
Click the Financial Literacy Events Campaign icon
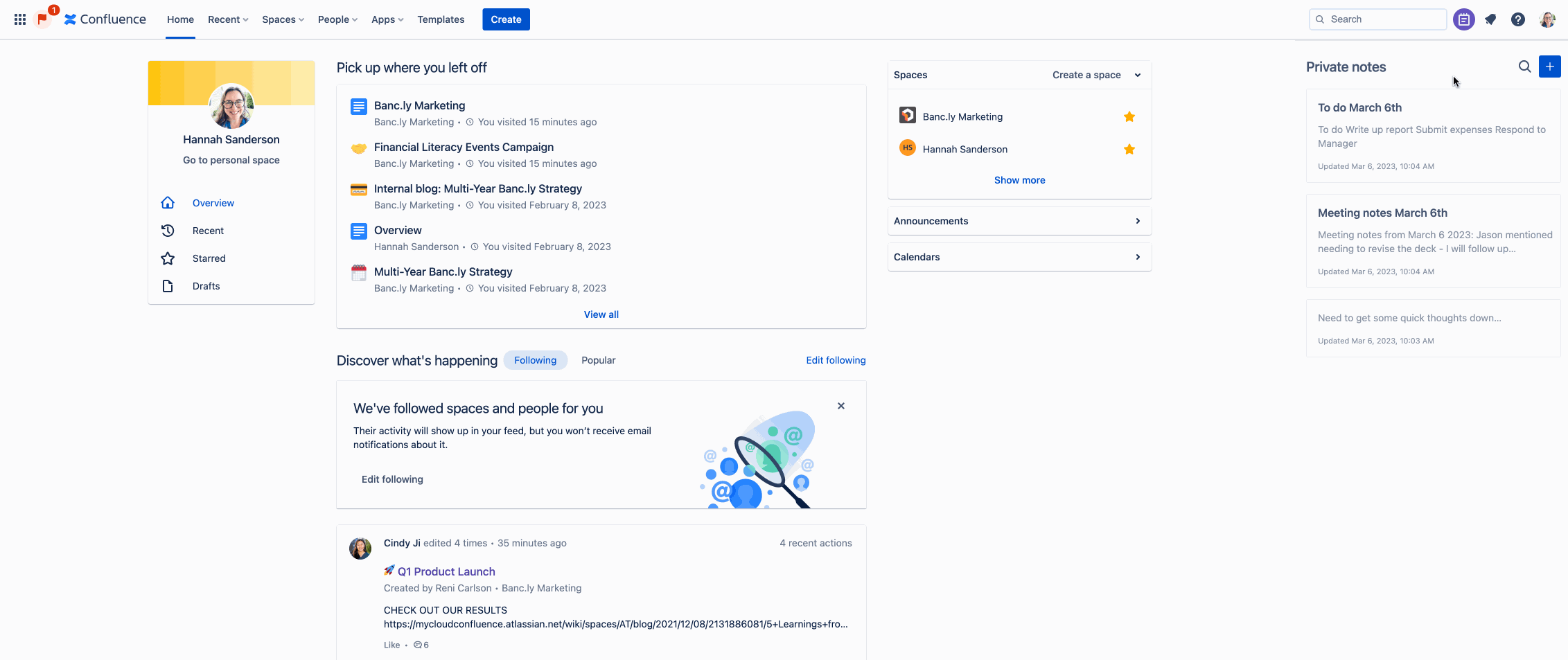click(359, 148)
